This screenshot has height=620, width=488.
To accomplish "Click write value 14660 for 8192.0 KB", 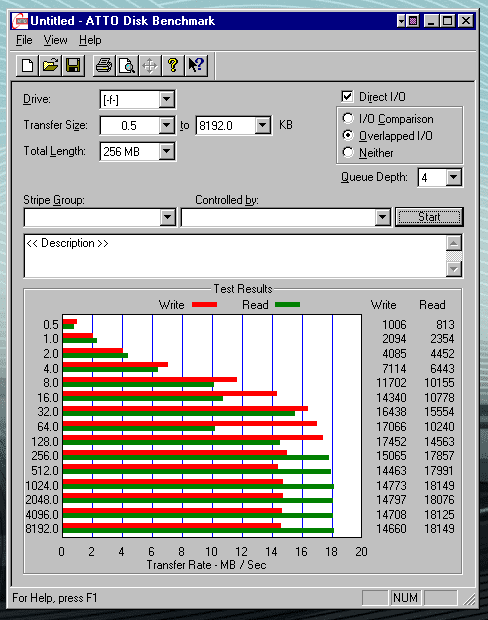I will point(391,529).
